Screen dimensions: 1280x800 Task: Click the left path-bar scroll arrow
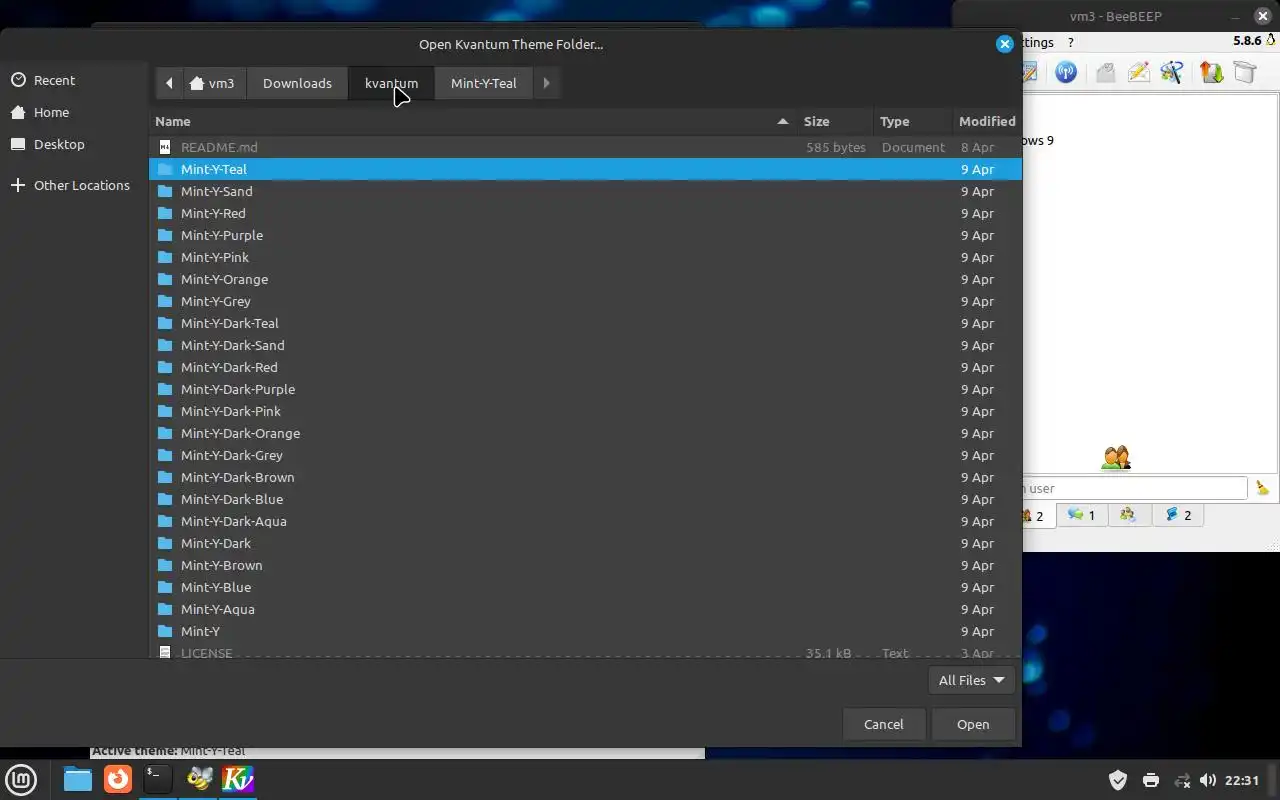point(169,83)
